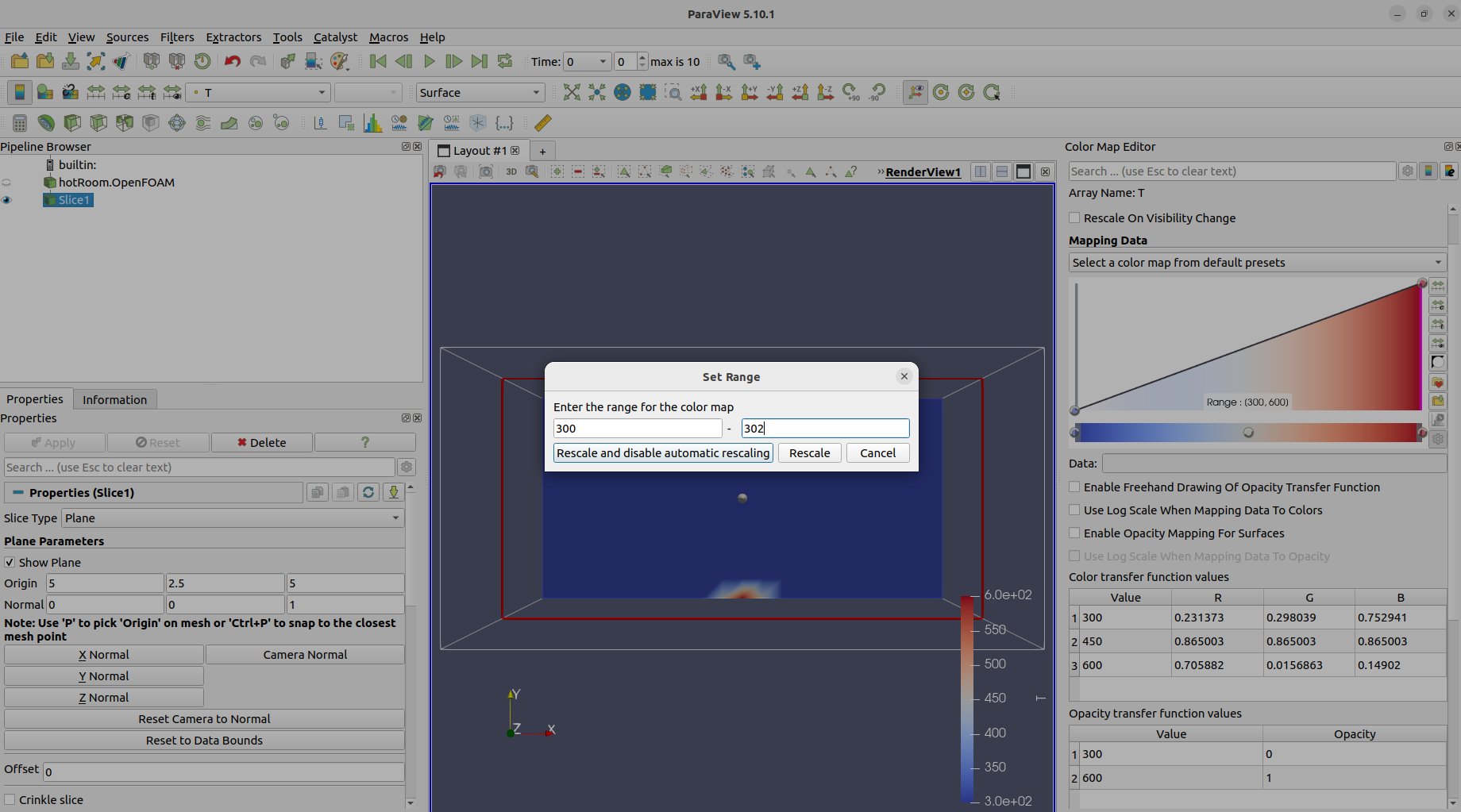1461x812 pixels.
Task: Enable Rescale On Visibility Change
Action: pos(1074,217)
